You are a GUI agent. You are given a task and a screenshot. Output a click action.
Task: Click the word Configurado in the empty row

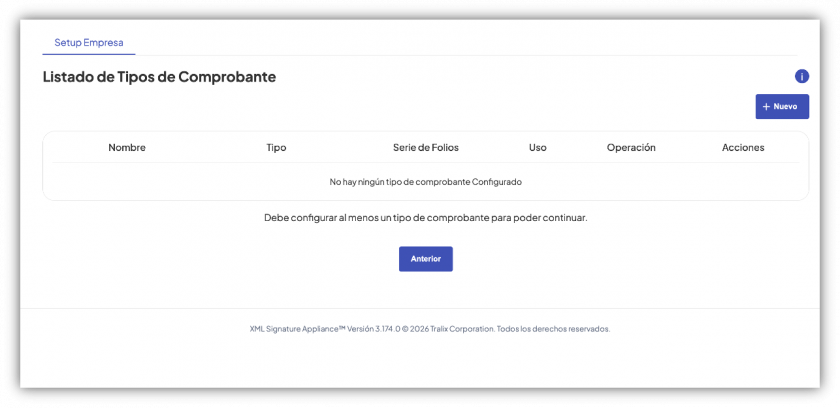[x=497, y=182]
